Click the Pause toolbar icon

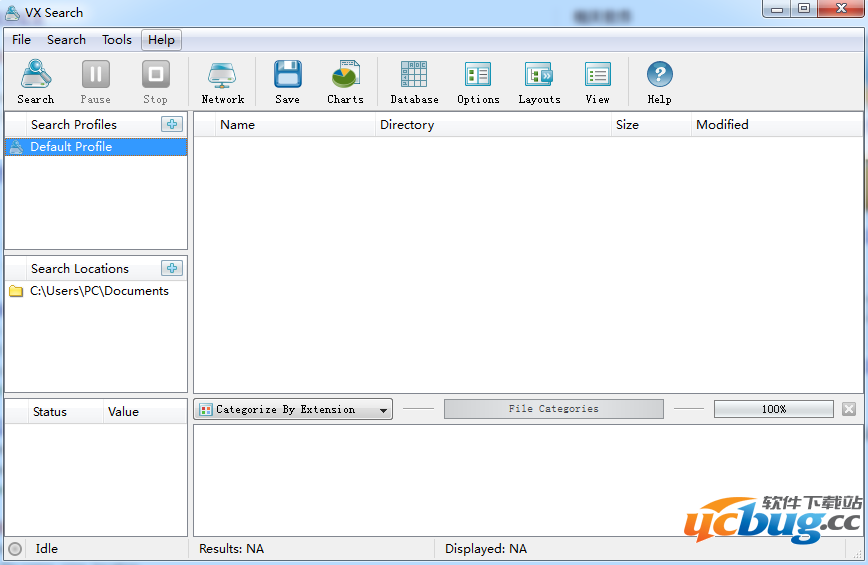click(96, 82)
